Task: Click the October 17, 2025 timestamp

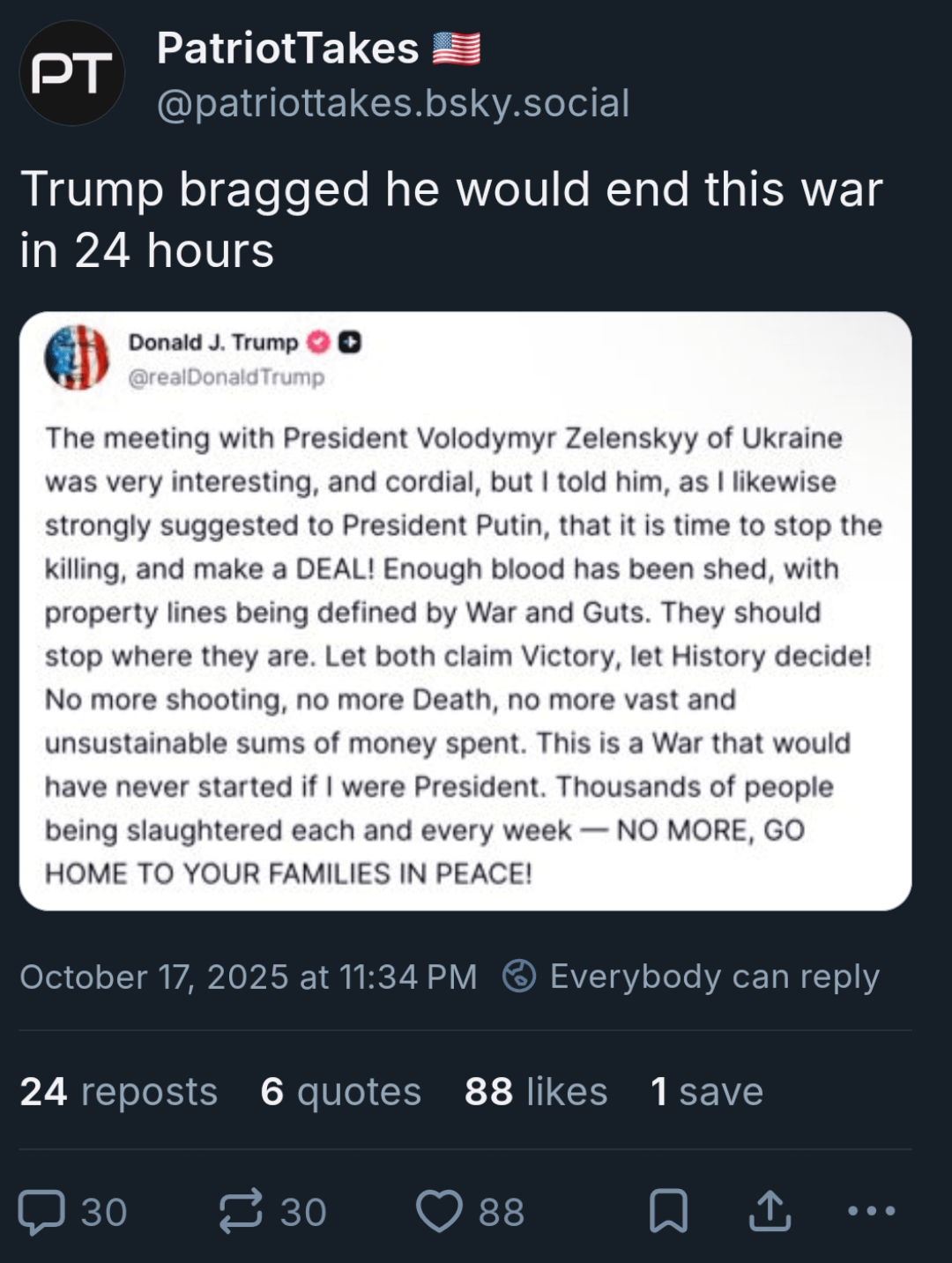Action: pyautogui.click(x=249, y=977)
